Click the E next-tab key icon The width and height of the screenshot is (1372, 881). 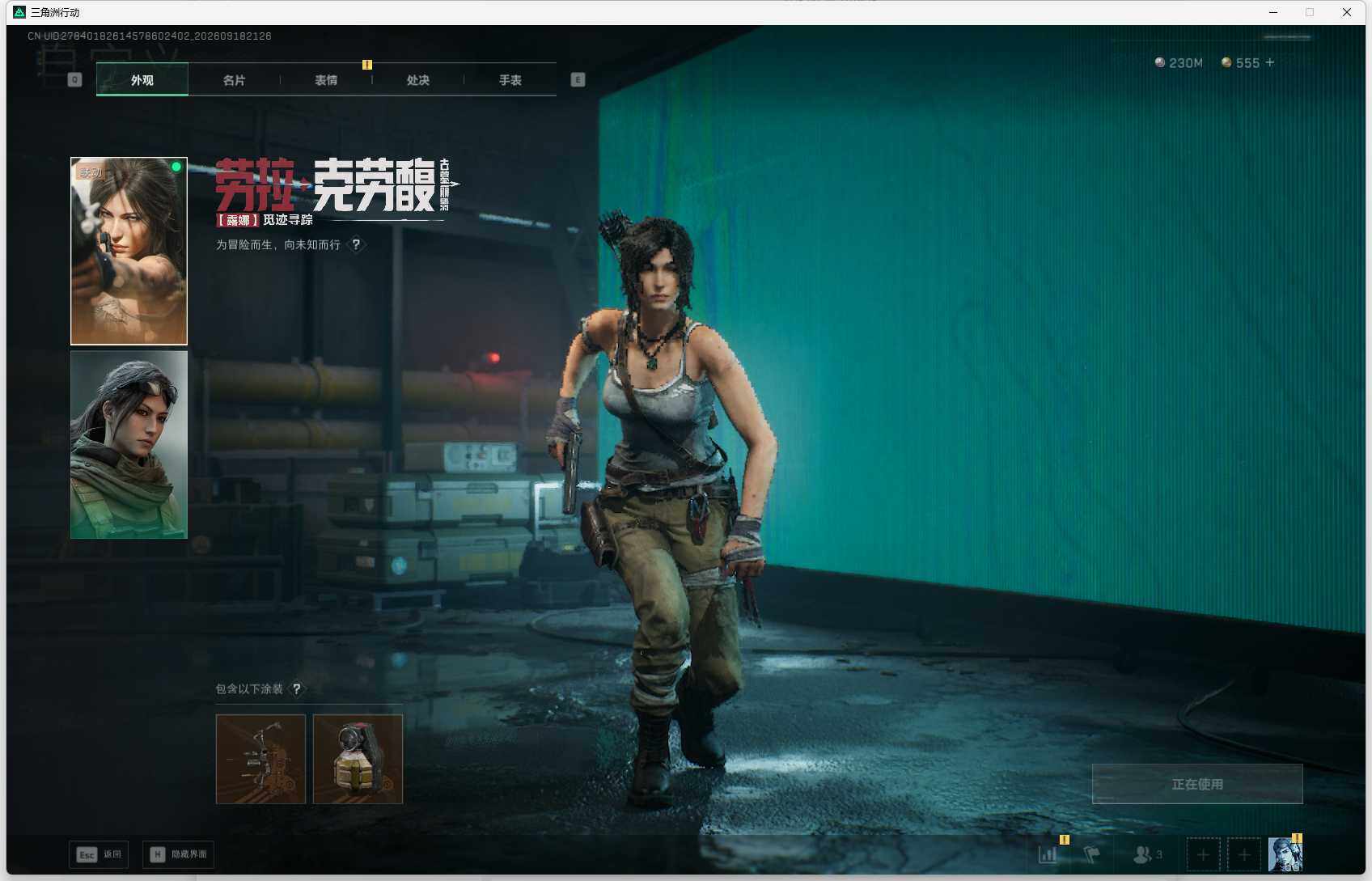578,79
